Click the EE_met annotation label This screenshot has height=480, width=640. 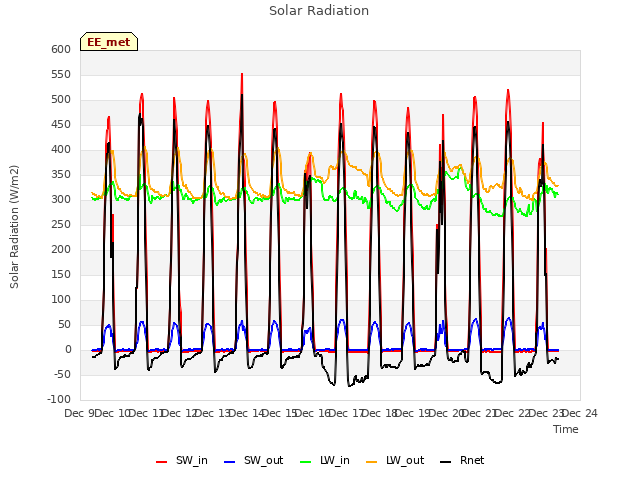click(x=109, y=42)
